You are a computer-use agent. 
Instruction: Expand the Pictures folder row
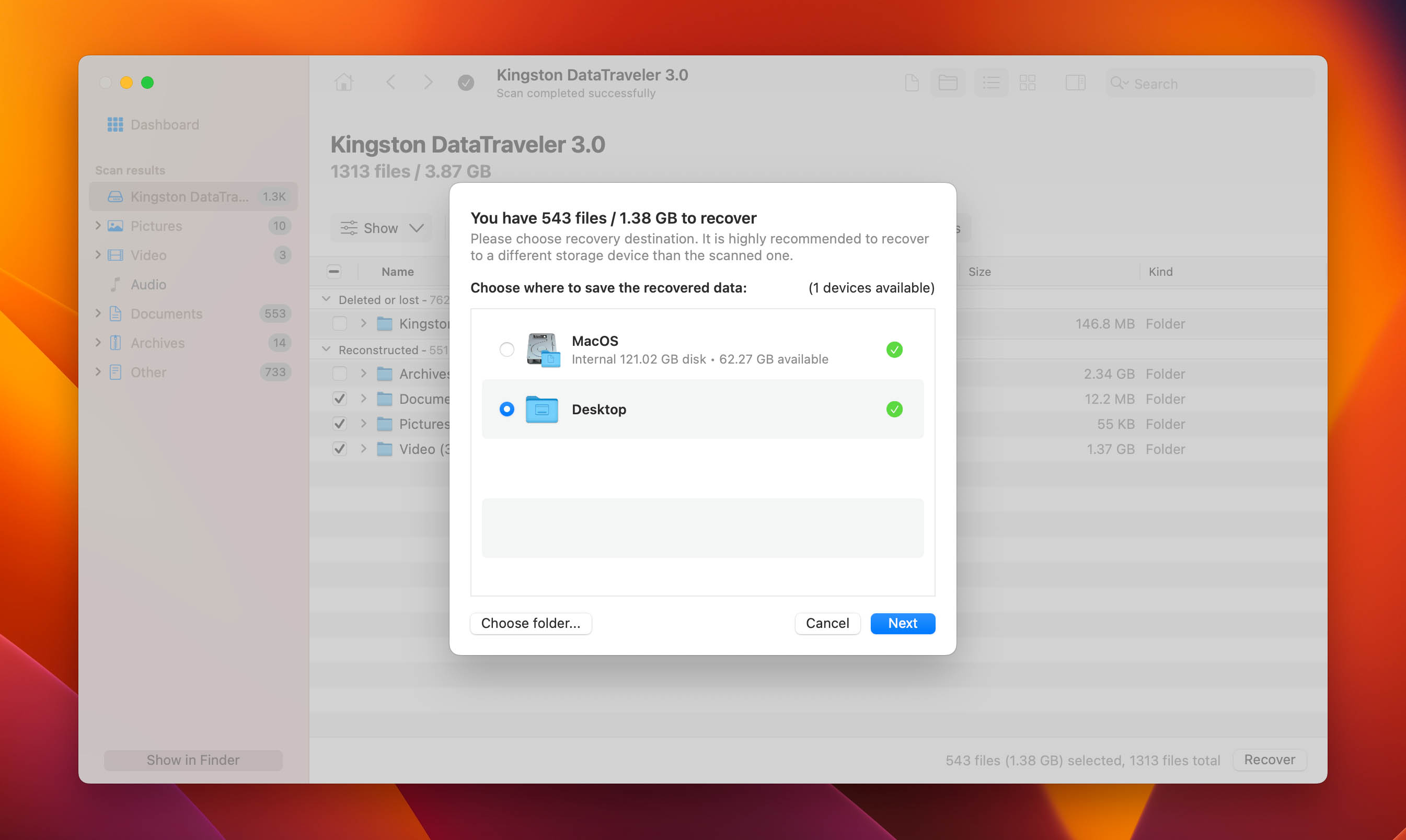coord(364,424)
